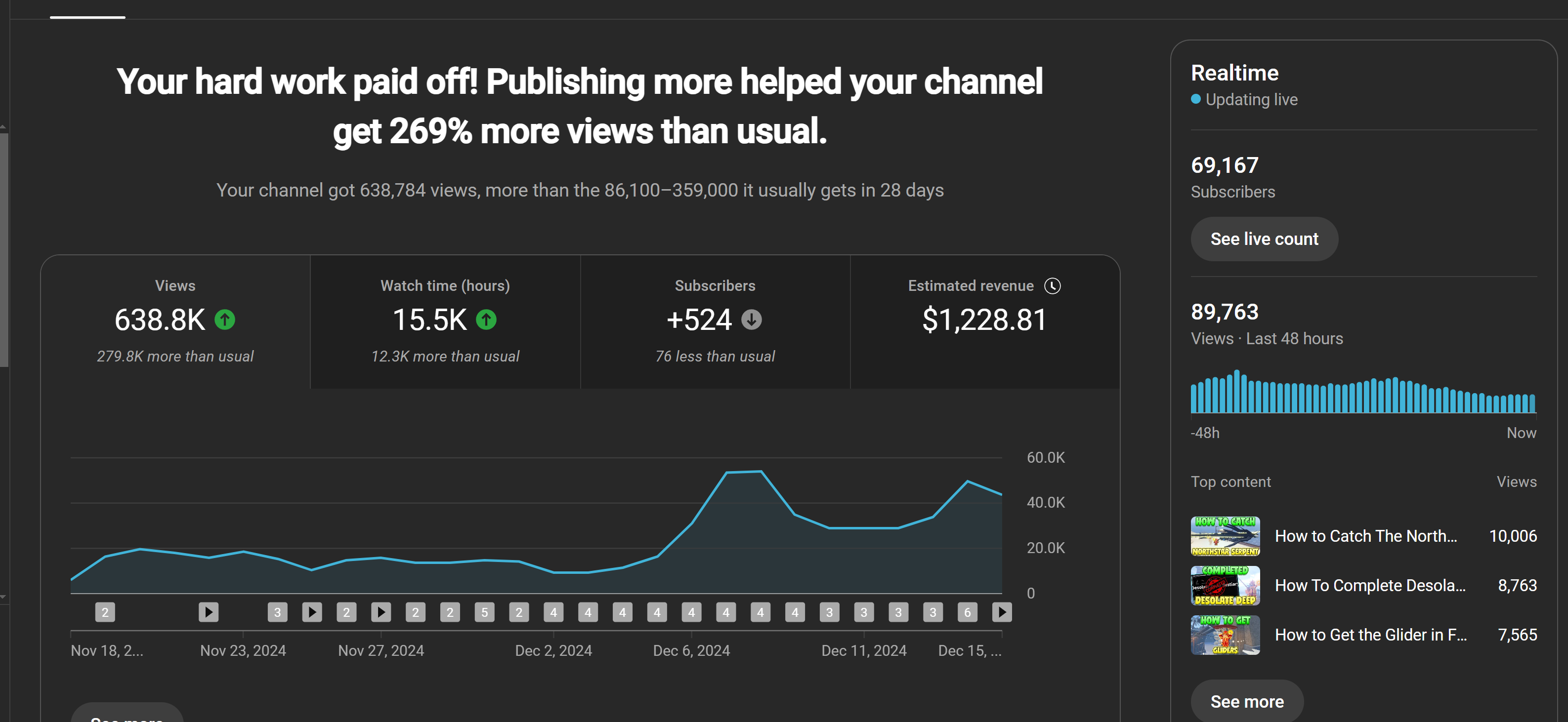Screen dimensions: 1568x722
Task: Click the Glider video thumbnail
Action: 1225,635
